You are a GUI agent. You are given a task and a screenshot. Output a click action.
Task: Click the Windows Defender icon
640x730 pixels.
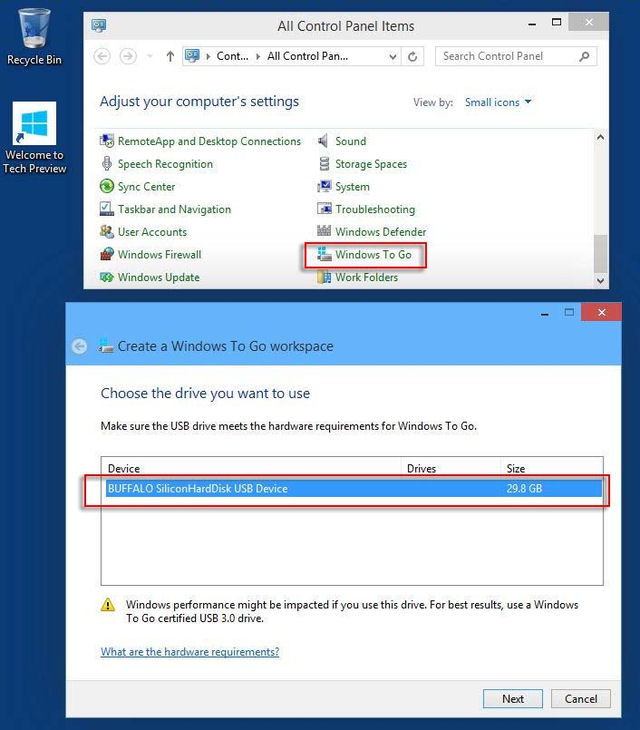point(324,231)
